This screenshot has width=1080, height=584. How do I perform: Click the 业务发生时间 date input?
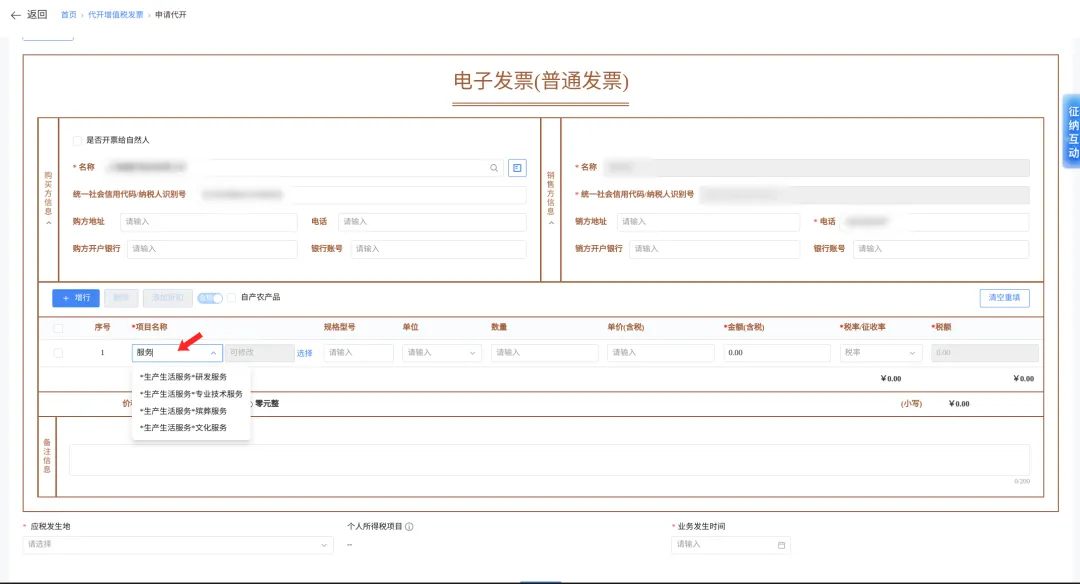tap(731, 545)
